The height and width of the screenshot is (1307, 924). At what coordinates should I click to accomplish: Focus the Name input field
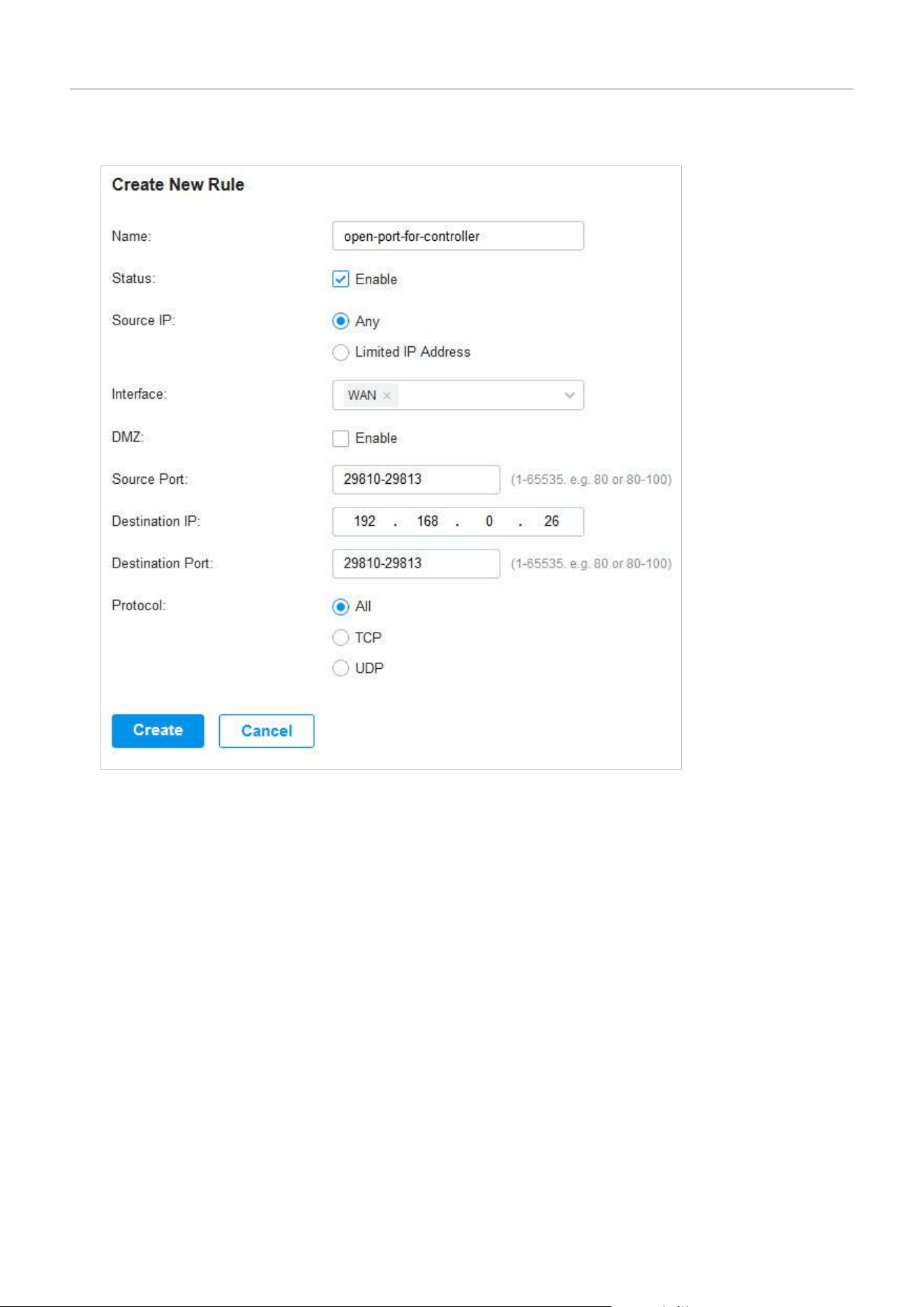coord(458,236)
